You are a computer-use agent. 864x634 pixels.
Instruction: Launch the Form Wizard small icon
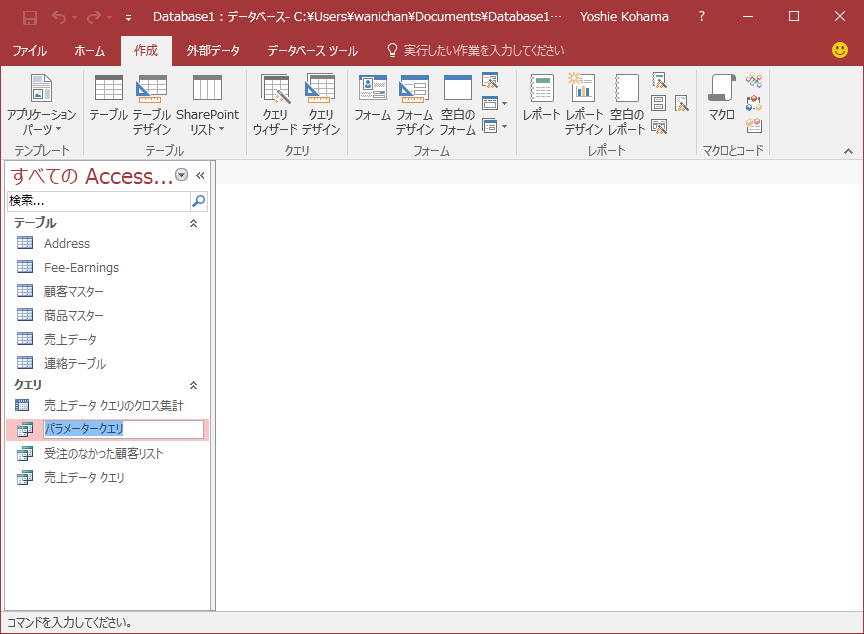tap(490, 80)
